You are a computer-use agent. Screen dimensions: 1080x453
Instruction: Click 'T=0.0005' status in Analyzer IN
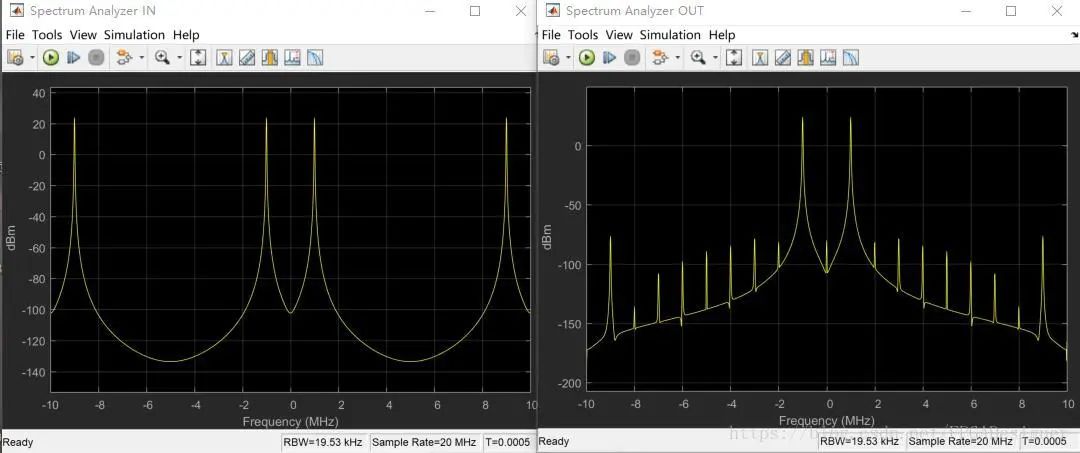(x=508, y=442)
